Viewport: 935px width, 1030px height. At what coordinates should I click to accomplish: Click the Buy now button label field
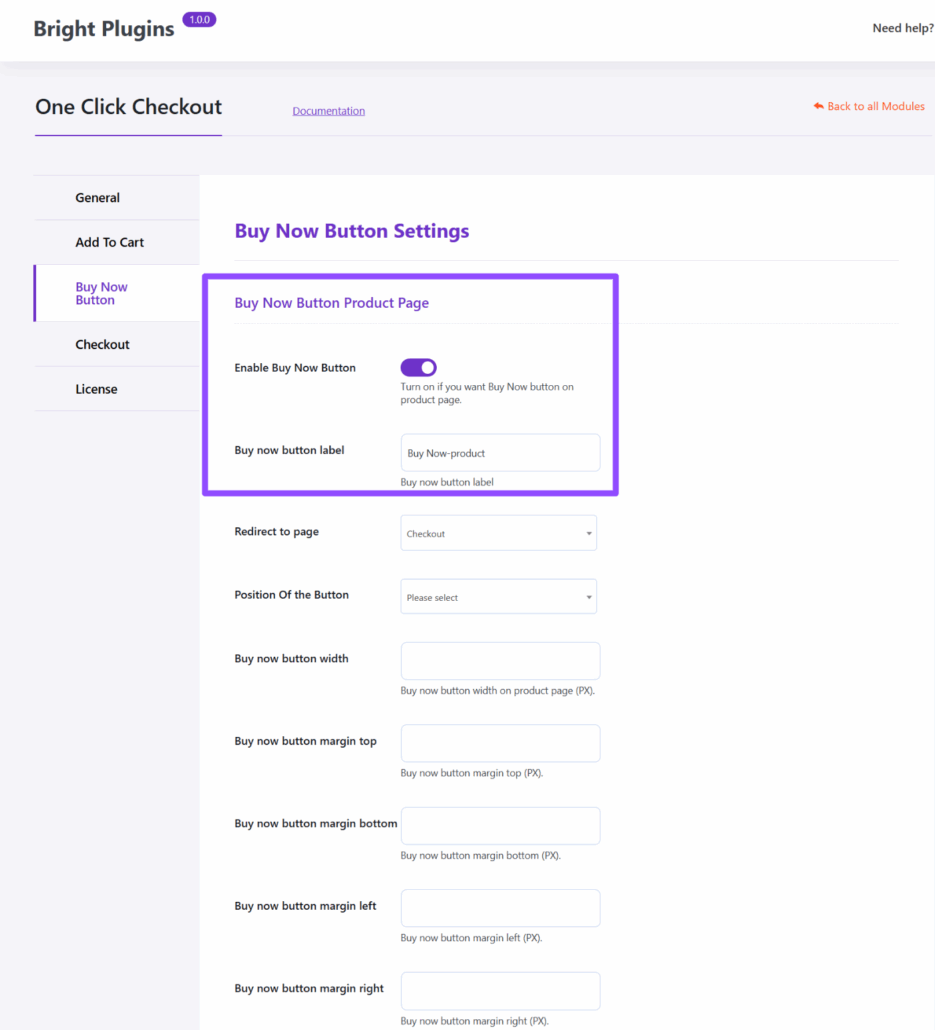[x=500, y=453]
